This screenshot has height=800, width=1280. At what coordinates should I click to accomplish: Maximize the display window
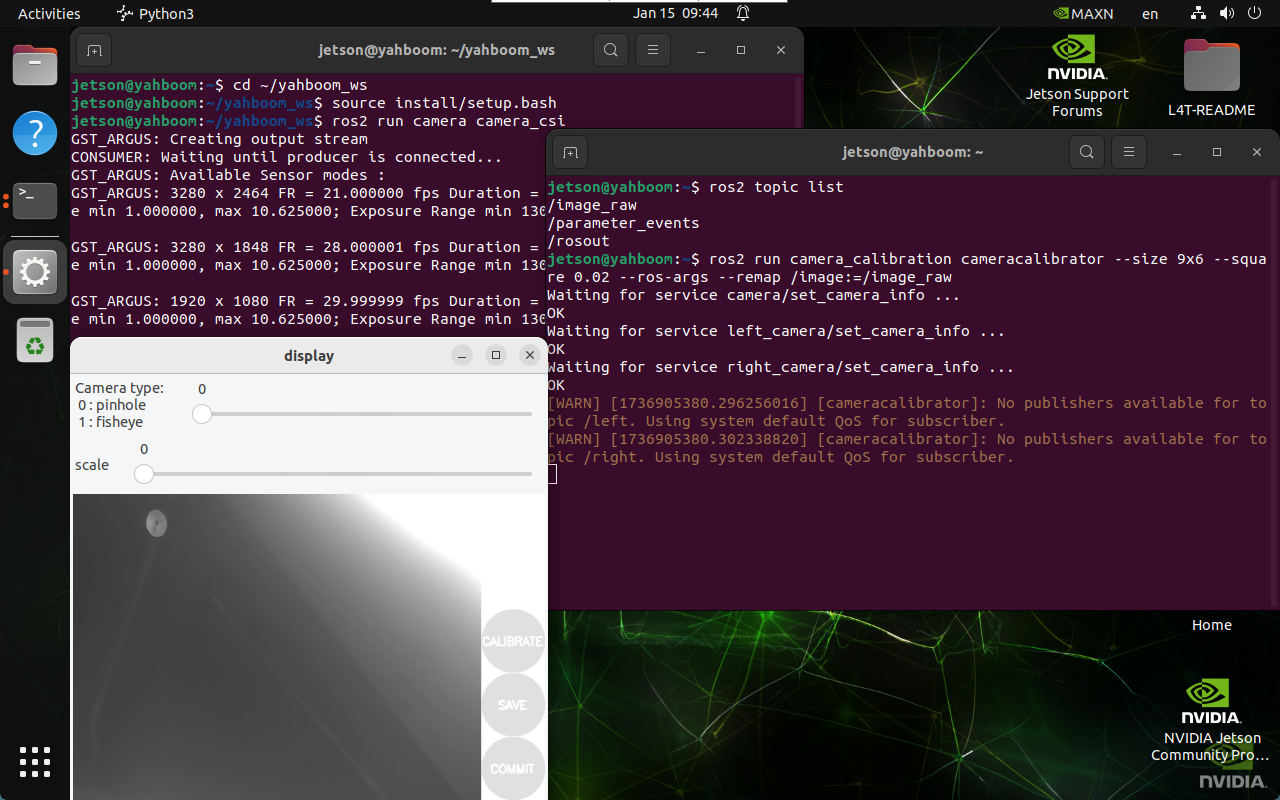pos(496,355)
